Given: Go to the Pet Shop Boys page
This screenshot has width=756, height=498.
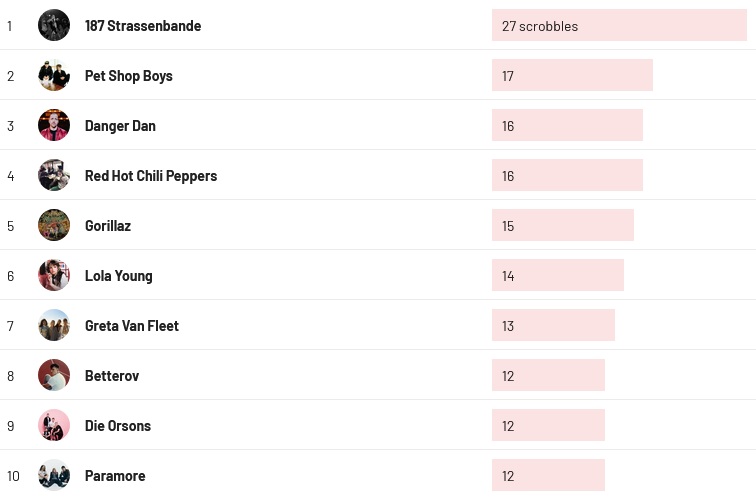Looking at the screenshot, I should tap(129, 76).
